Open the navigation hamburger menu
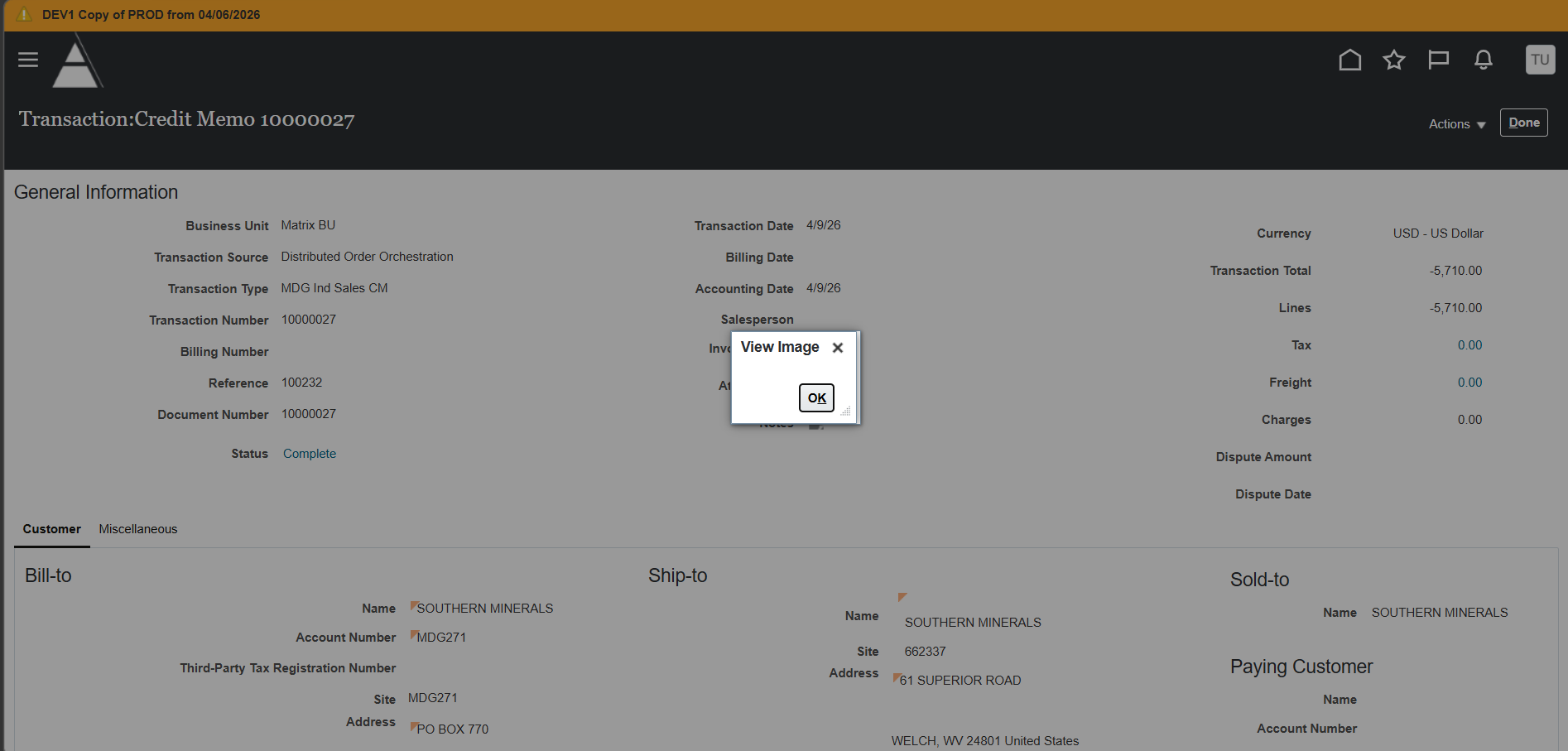1568x751 pixels. tap(27, 60)
